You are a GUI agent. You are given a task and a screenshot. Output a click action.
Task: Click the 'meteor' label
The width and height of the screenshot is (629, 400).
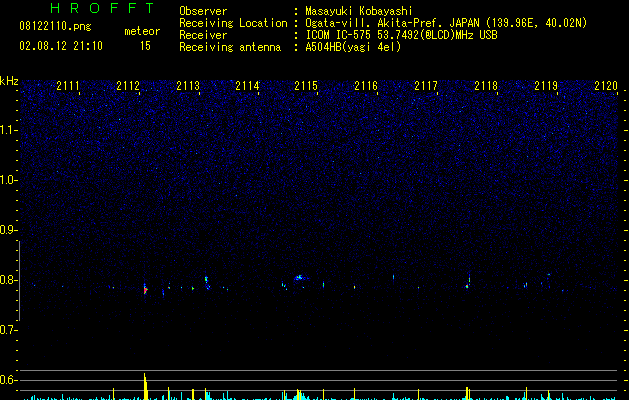[142, 31]
